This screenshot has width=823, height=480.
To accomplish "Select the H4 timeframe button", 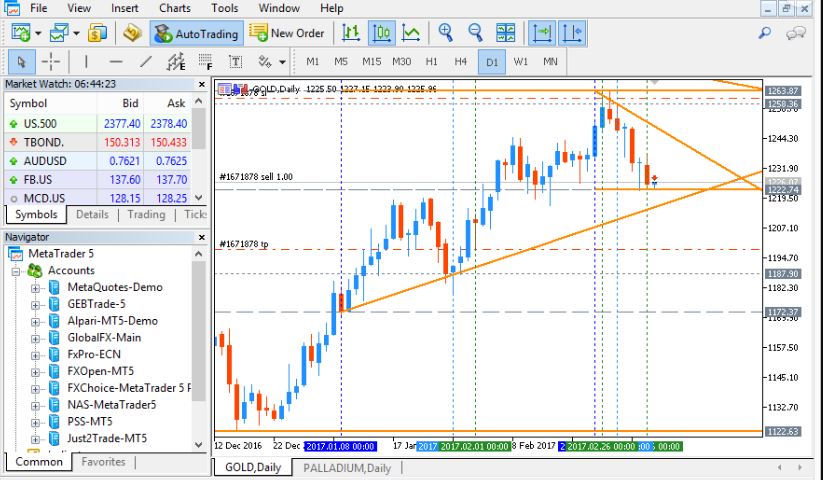I will tap(461, 62).
